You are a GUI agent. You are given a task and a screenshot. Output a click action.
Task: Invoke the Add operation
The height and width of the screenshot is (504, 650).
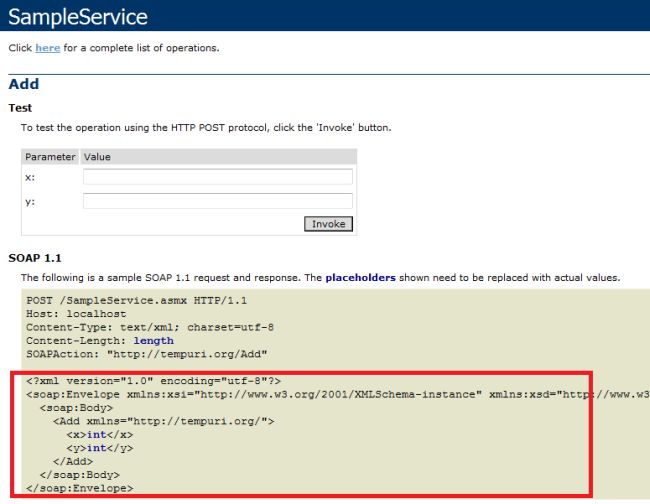pyautogui.click(x=328, y=224)
